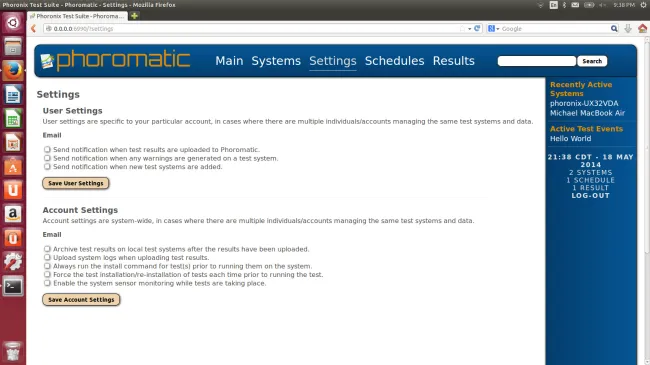Open the Ubuntu One Music icon below Amazon

(x=13, y=238)
